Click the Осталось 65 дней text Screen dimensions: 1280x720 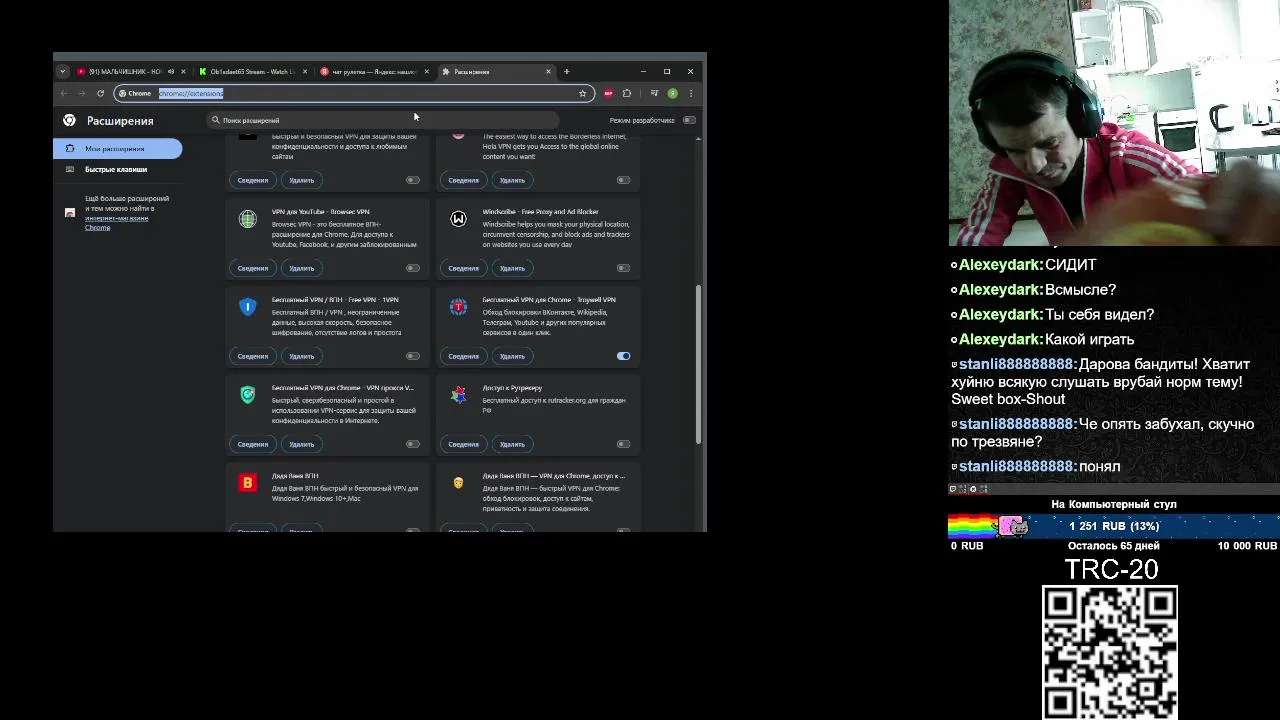click(1113, 546)
